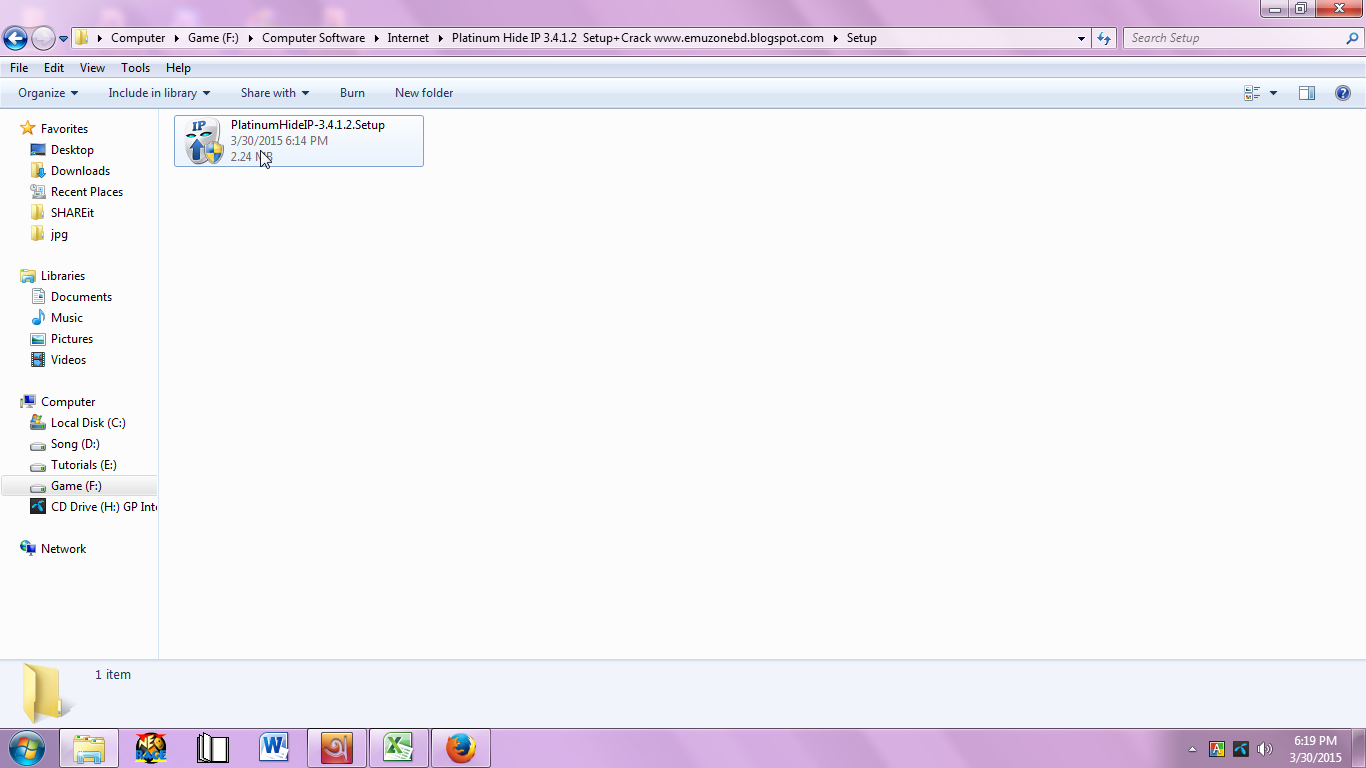Go to Internet folder in the breadcrumb
The image size is (1366, 768).
point(408,38)
